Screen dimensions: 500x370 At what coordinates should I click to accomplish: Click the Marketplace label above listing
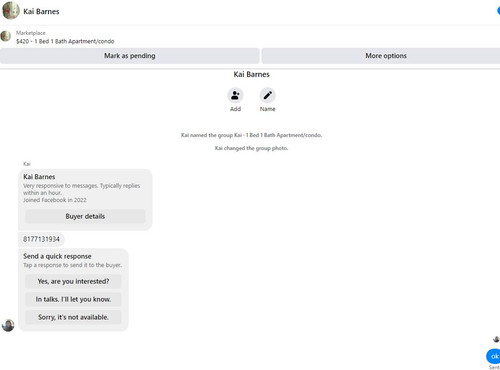pyautogui.click(x=31, y=33)
